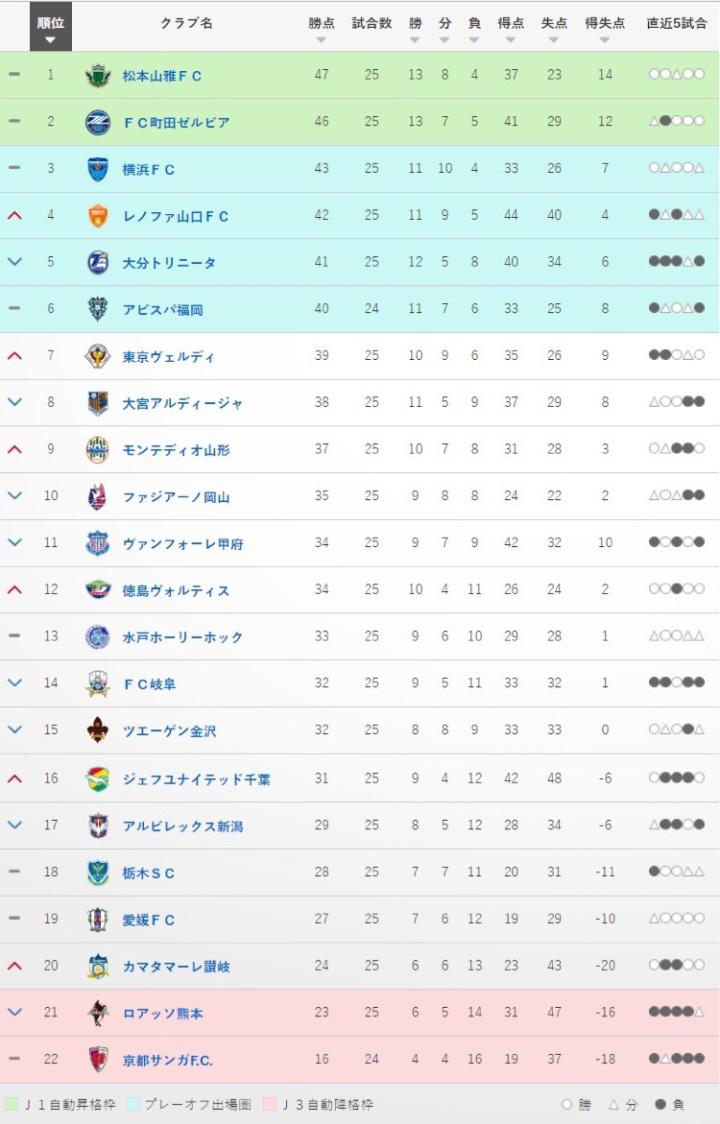
Task: Click the 直近5試合 results for アビスパ福岡
Action: click(x=676, y=309)
